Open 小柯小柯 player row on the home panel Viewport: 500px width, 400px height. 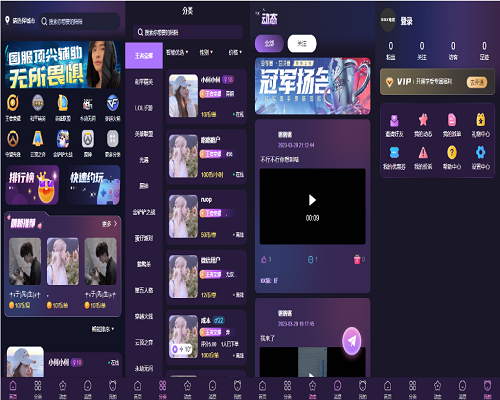click(63, 362)
